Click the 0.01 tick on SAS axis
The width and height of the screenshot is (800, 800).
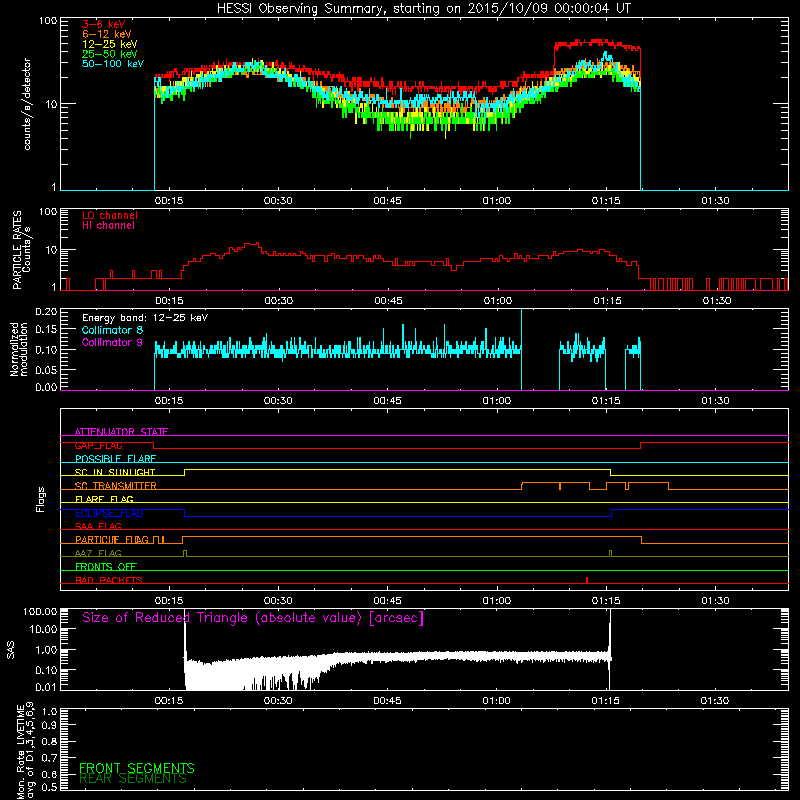(45, 687)
